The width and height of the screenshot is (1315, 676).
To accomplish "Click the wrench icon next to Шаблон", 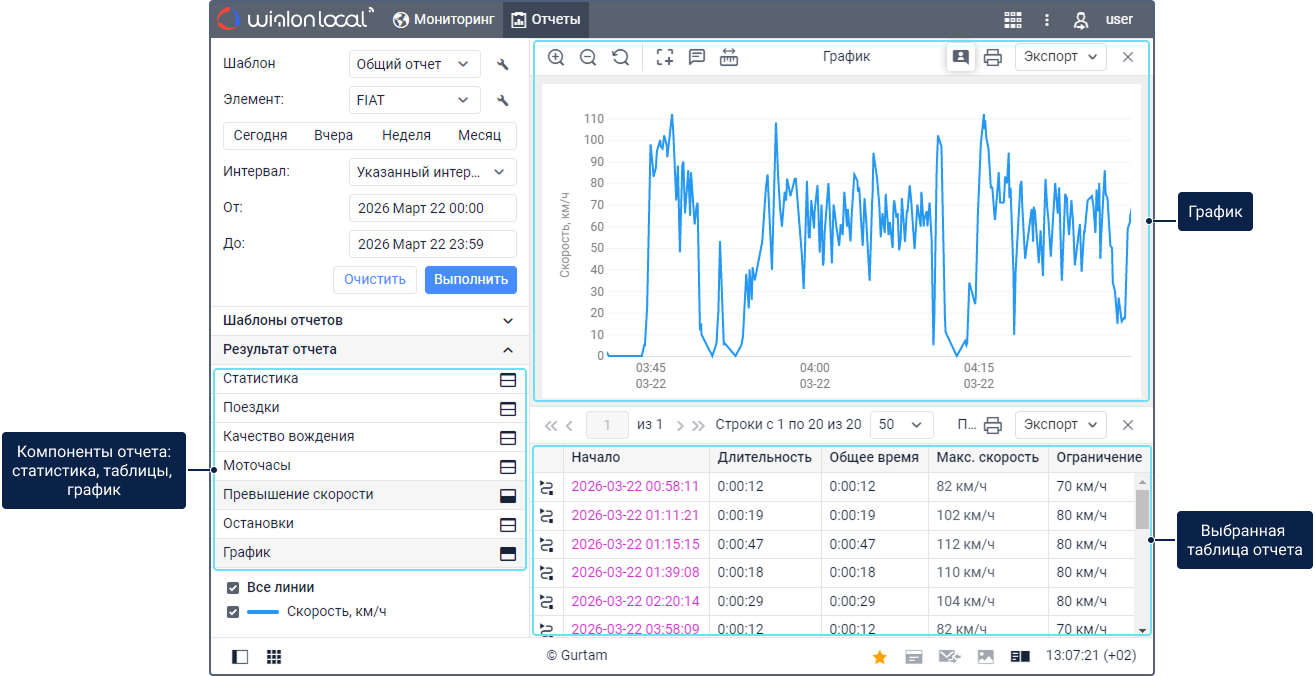I will pyautogui.click(x=503, y=65).
